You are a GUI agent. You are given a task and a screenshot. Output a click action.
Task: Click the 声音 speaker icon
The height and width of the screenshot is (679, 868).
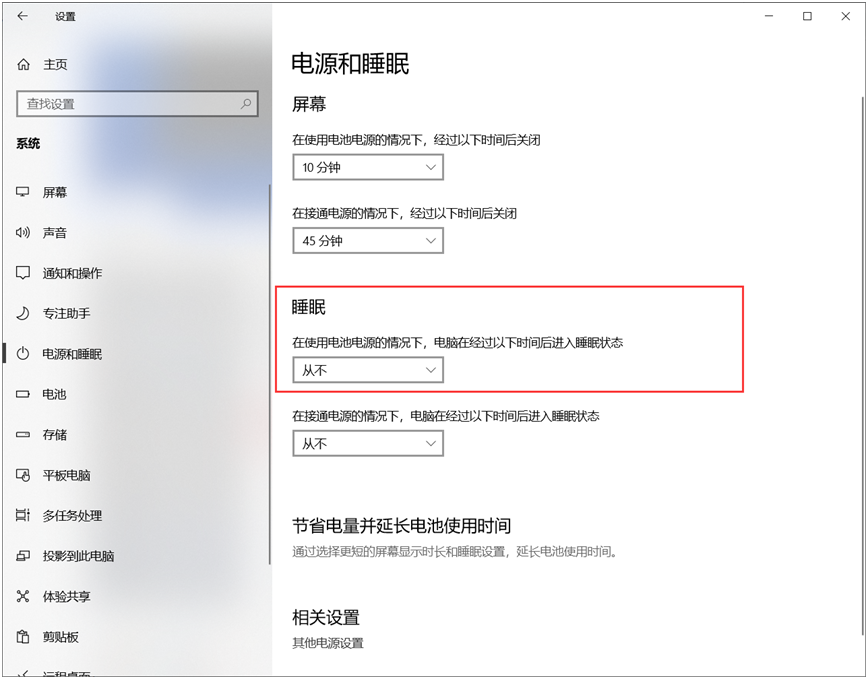[x=23, y=232]
